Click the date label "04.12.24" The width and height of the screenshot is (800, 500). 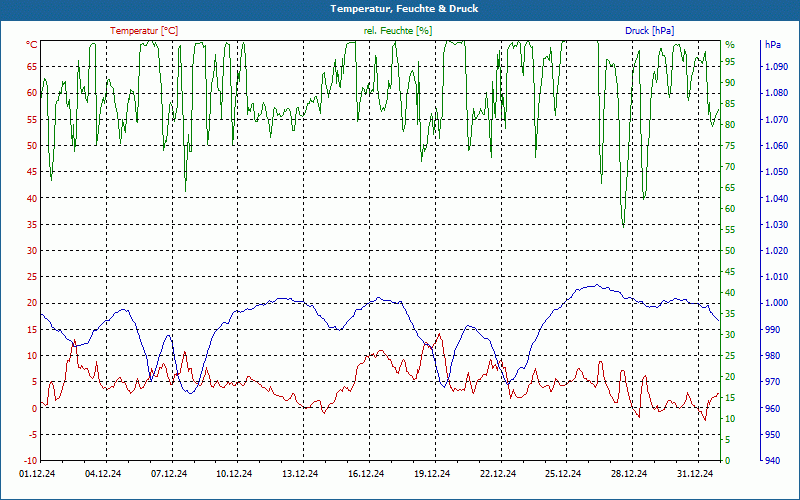pos(103,473)
